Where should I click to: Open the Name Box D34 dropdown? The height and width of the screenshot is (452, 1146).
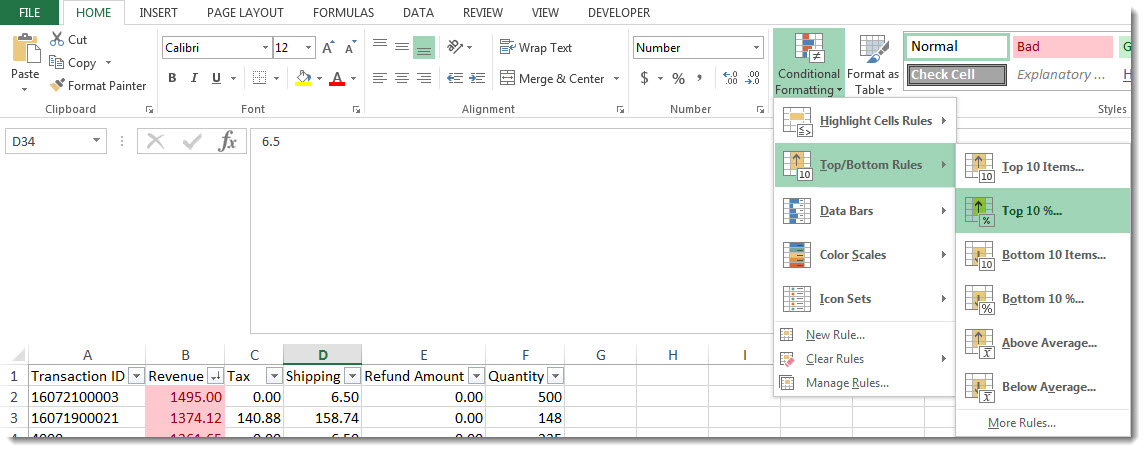pos(96,141)
